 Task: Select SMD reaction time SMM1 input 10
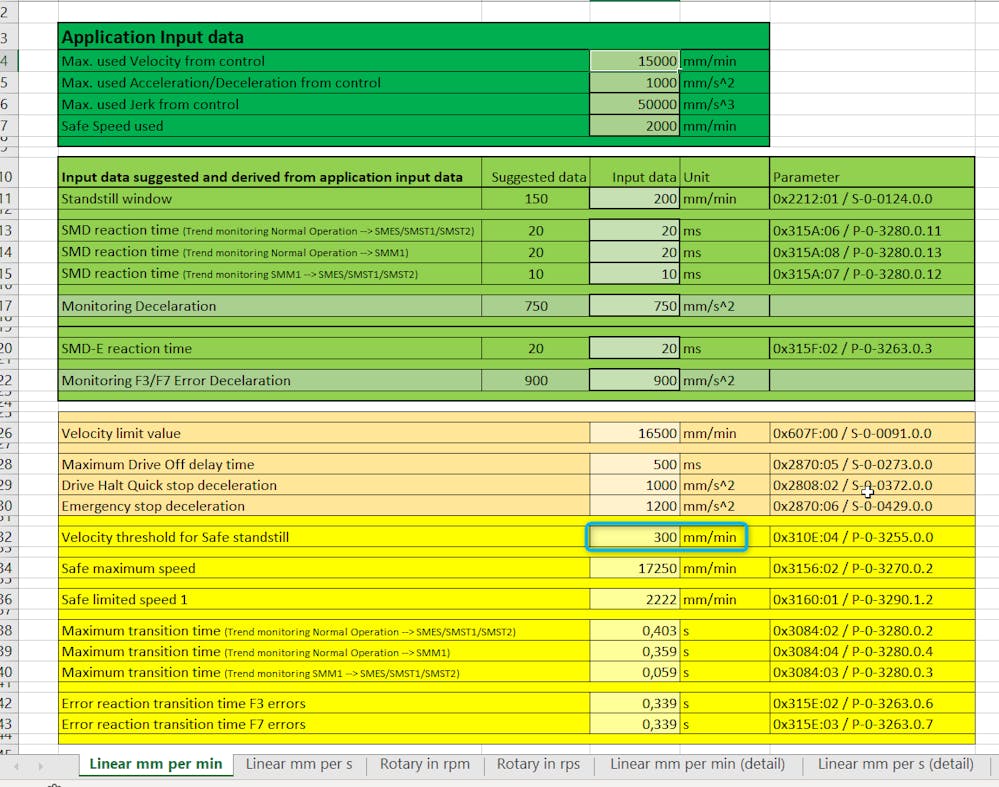coord(635,274)
